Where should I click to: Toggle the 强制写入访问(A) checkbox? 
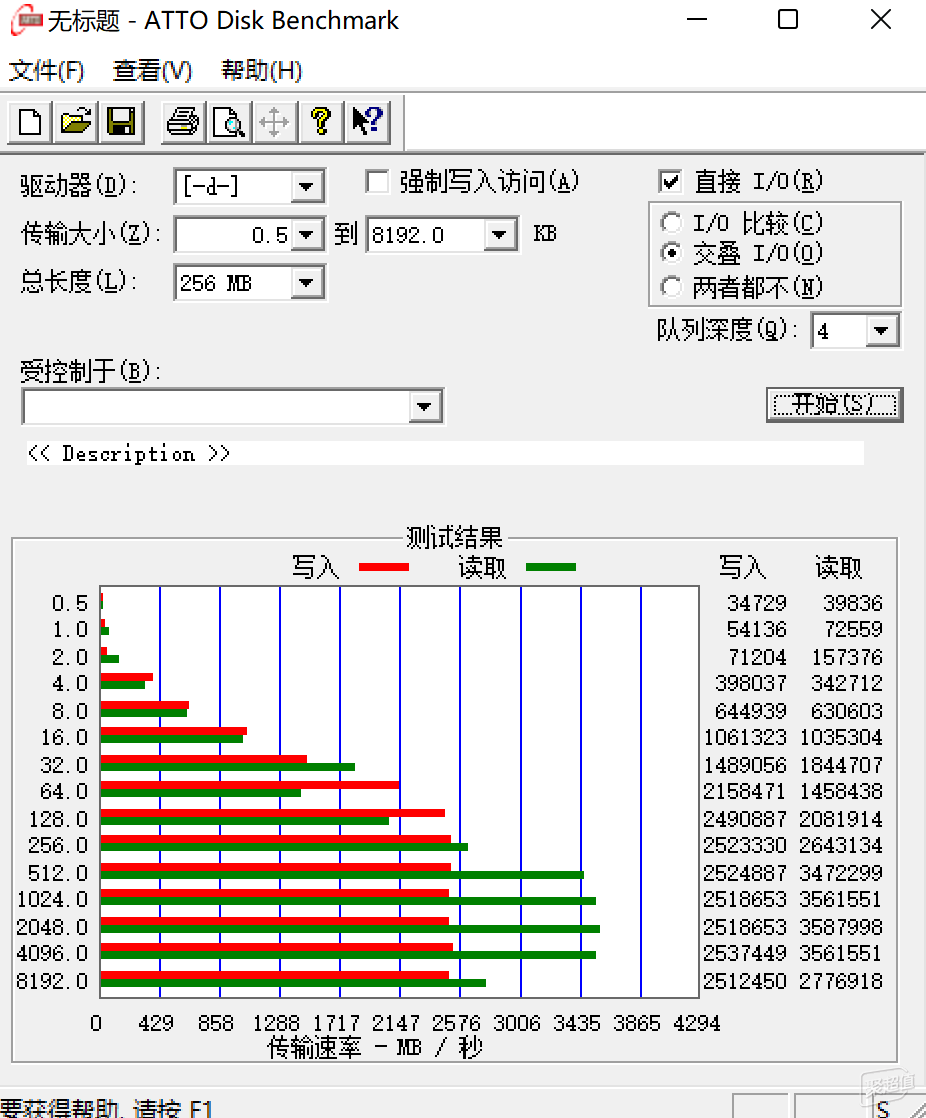pyautogui.click(x=377, y=182)
